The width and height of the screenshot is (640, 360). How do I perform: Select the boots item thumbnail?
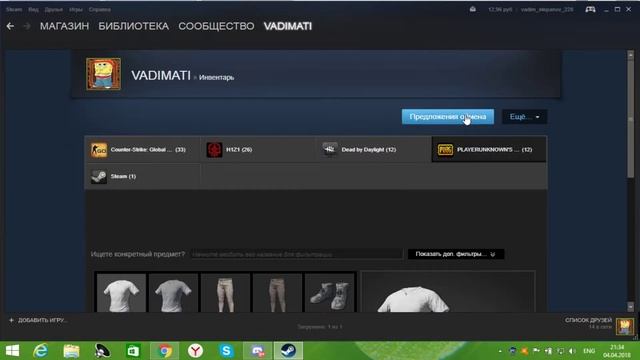click(329, 293)
